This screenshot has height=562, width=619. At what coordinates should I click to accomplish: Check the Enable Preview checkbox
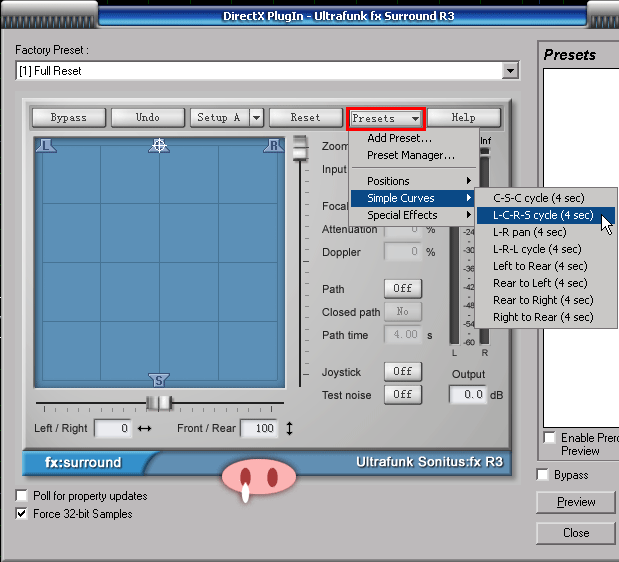[550, 438]
